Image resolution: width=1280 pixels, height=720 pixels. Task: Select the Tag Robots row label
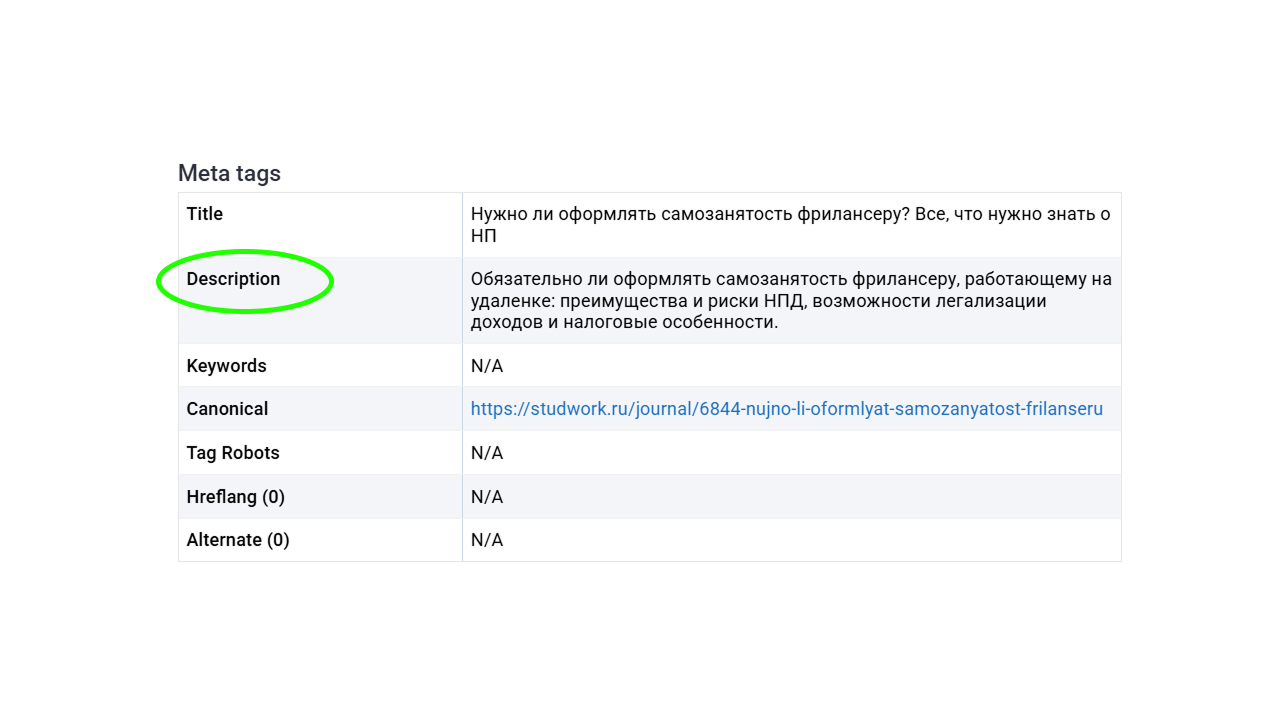[x=231, y=453]
